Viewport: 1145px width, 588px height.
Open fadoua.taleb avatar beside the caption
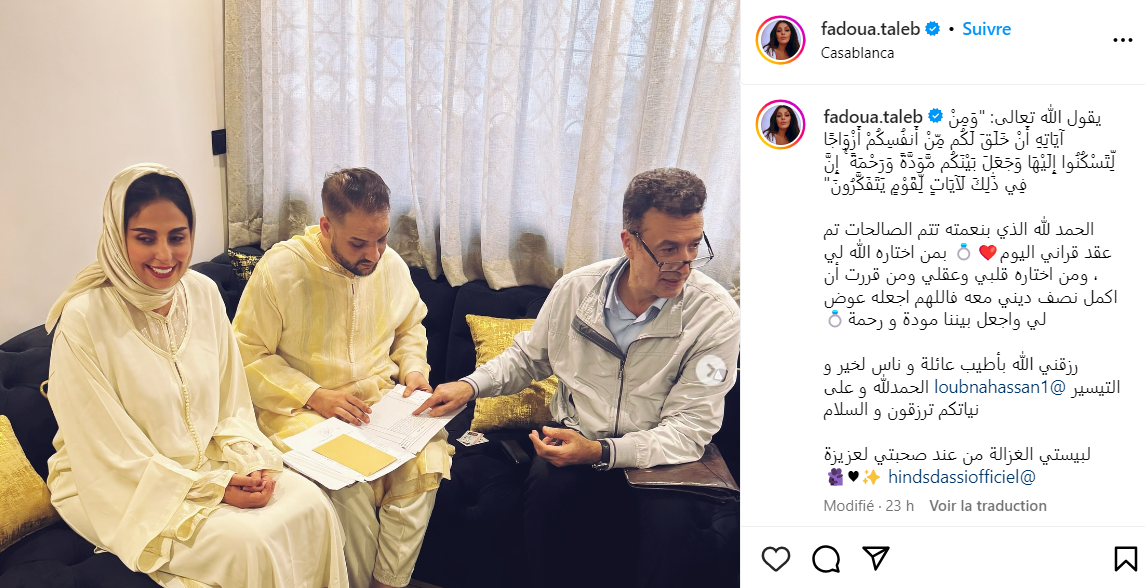[781, 125]
